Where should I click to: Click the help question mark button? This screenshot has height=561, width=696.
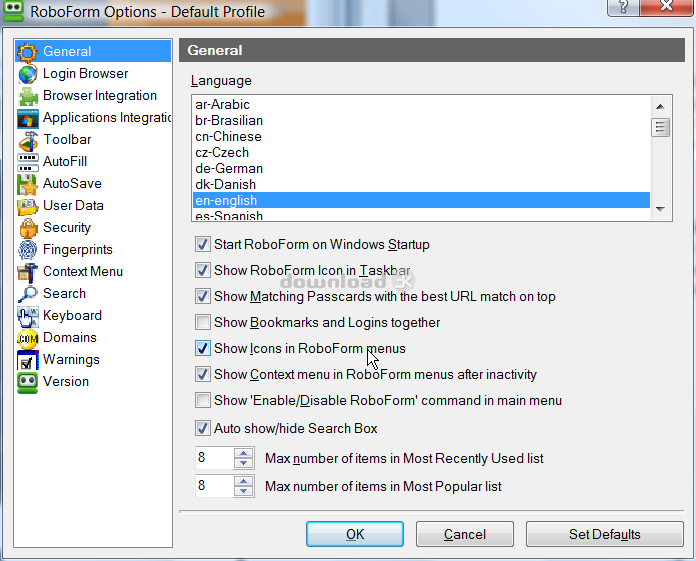click(x=623, y=7)
